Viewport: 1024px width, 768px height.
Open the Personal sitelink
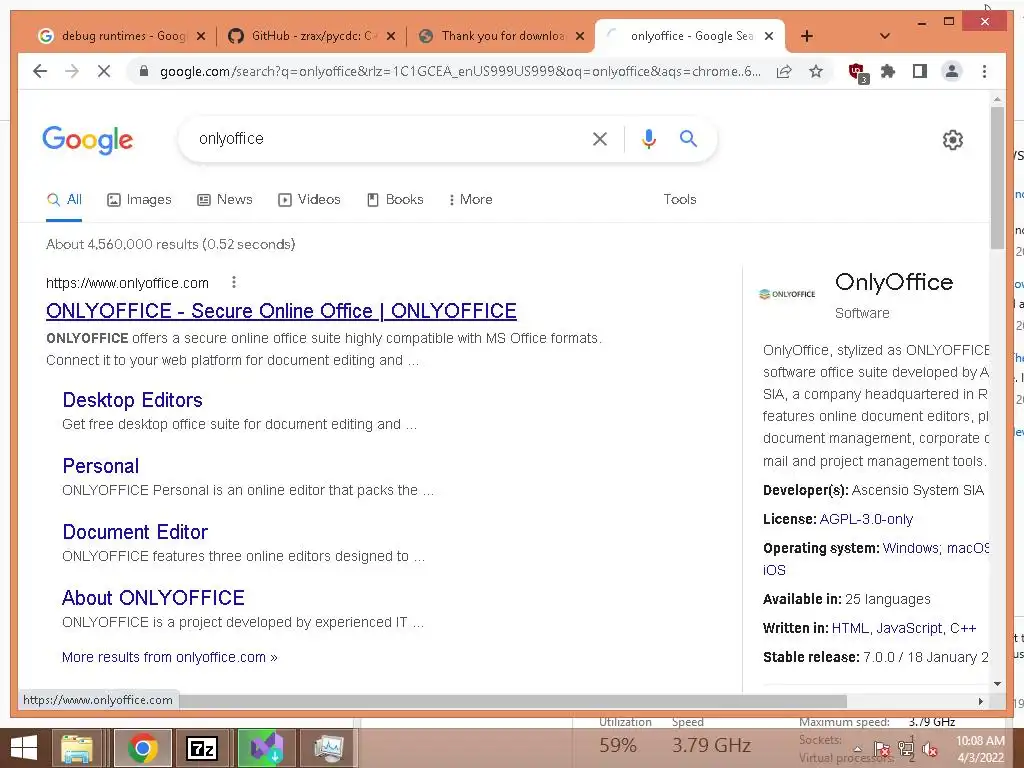(101, 466)
